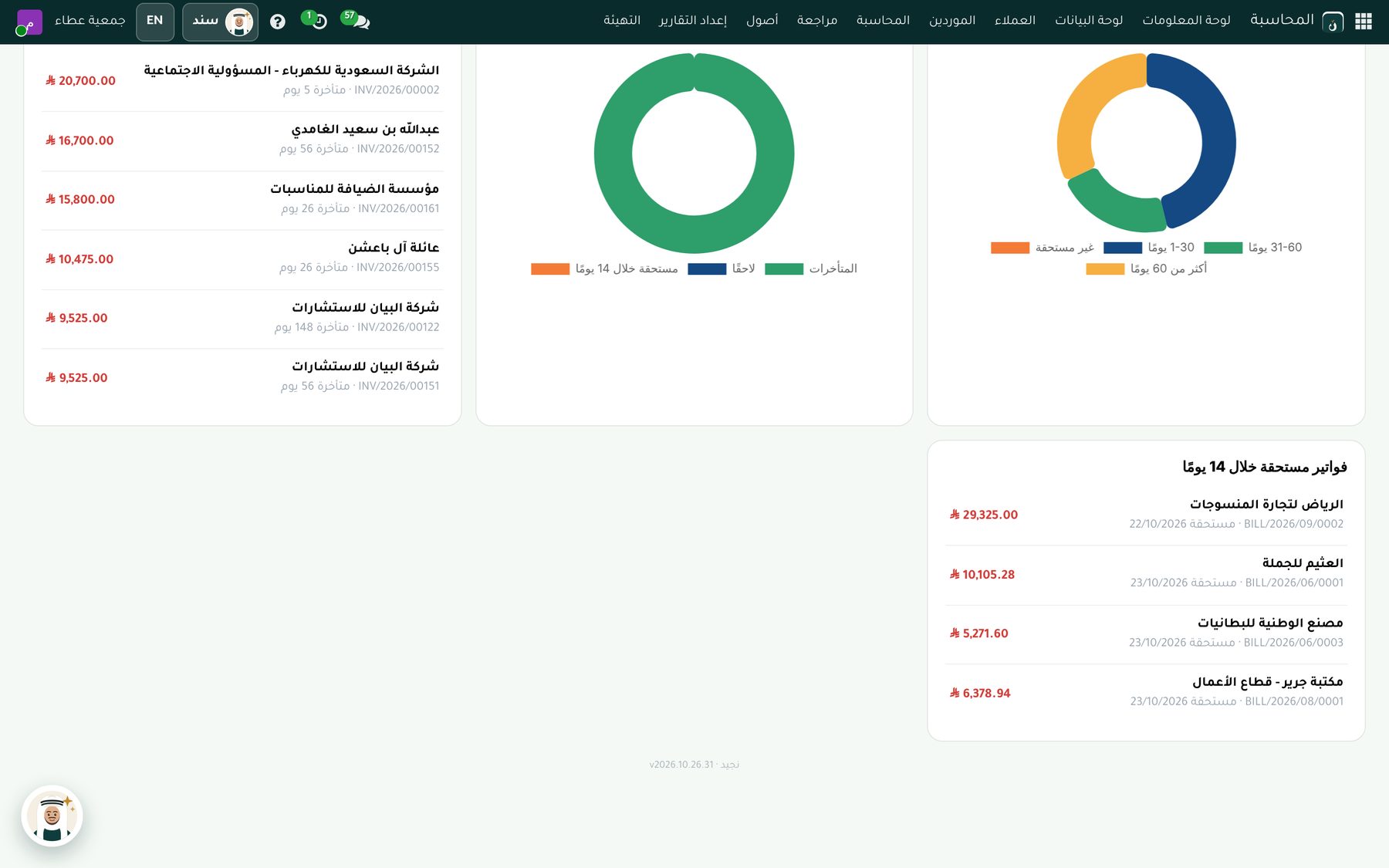Open the سند user menu
This screenshot has height=868, width=1389.
tap(220, 22)
